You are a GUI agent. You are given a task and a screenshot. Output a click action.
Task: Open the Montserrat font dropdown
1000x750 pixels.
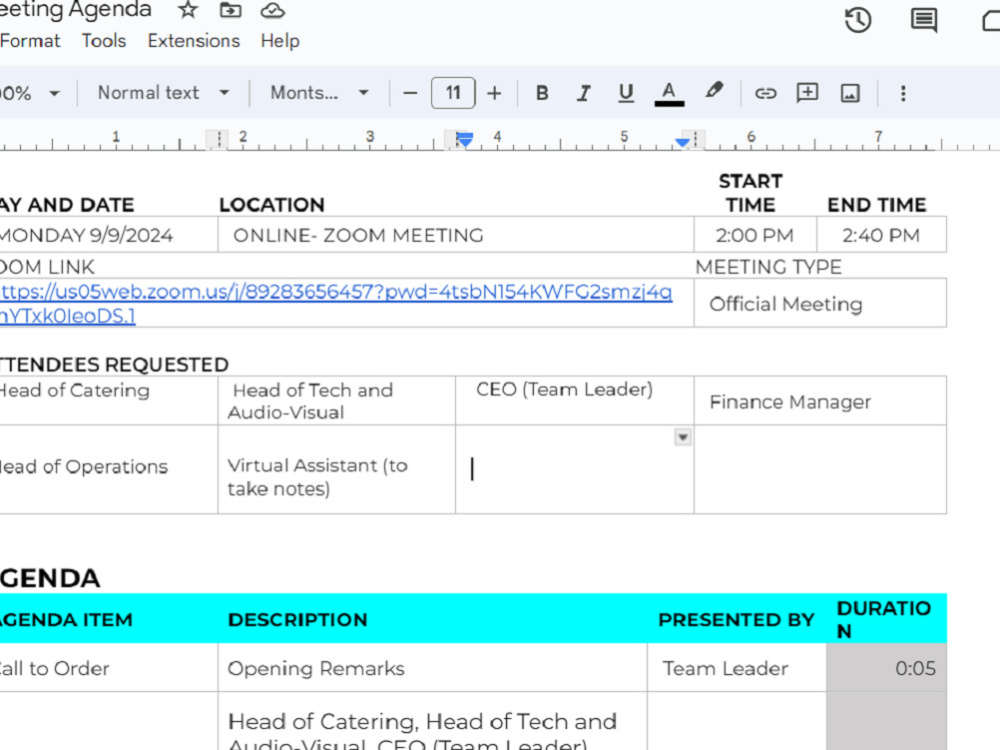pyautogui.click(x=320, y=93)
